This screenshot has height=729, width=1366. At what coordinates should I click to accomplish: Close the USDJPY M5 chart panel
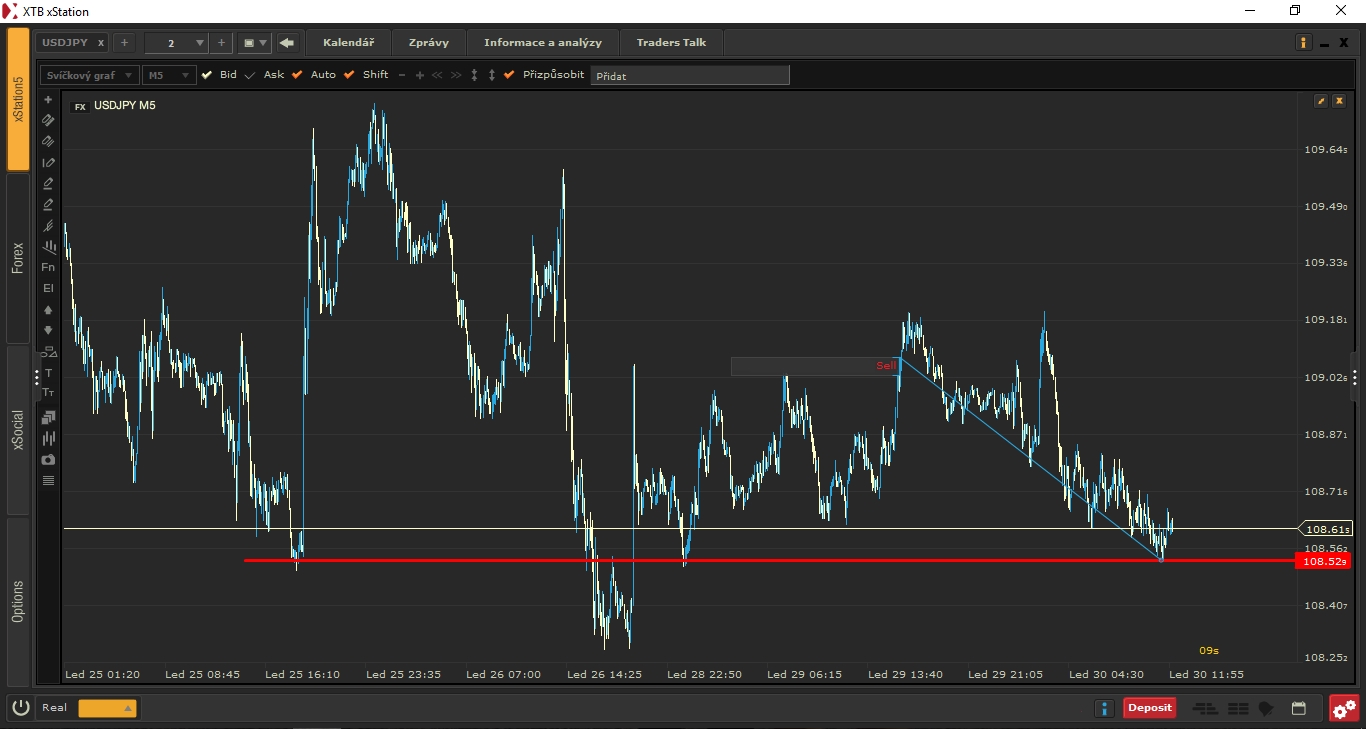tap(1339, 101)
